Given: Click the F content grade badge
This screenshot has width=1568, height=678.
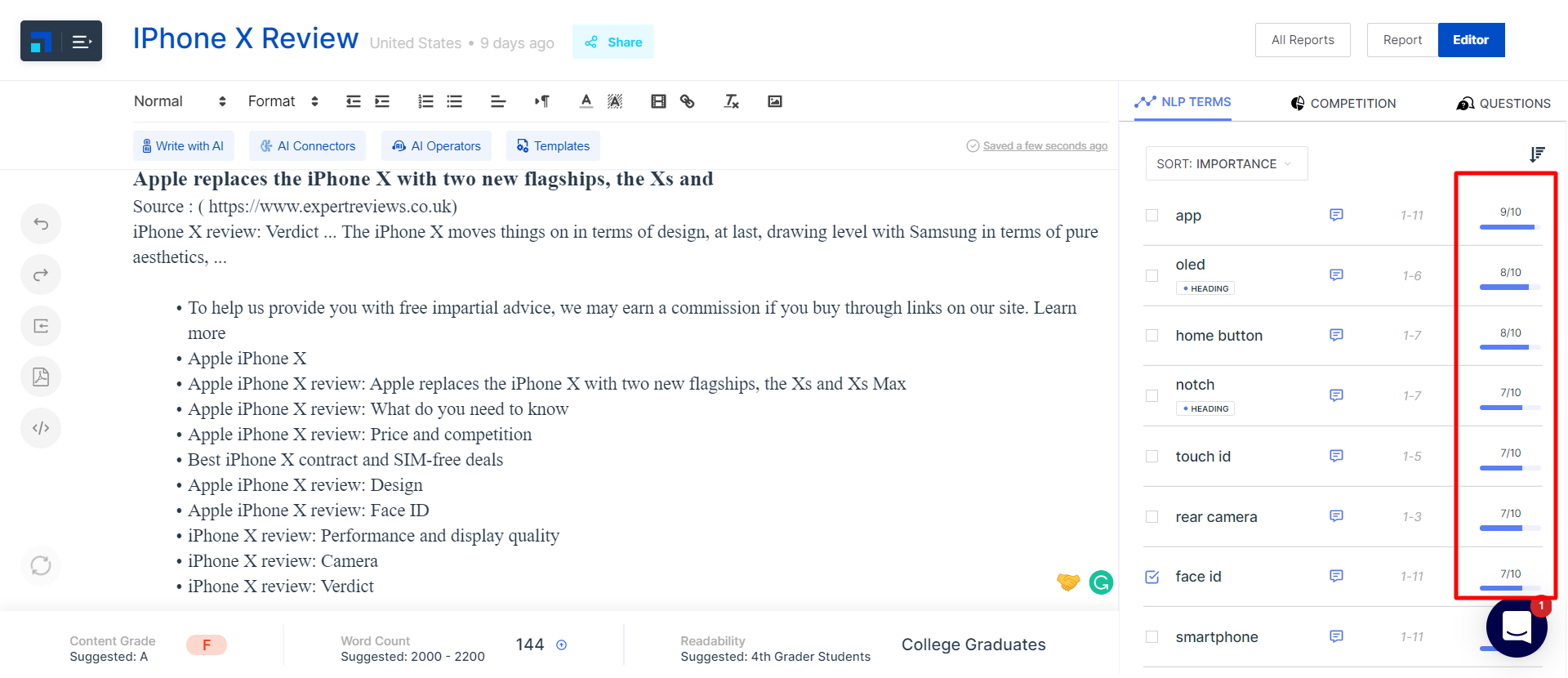Looking at the screenshot, I should click(207, 645).
